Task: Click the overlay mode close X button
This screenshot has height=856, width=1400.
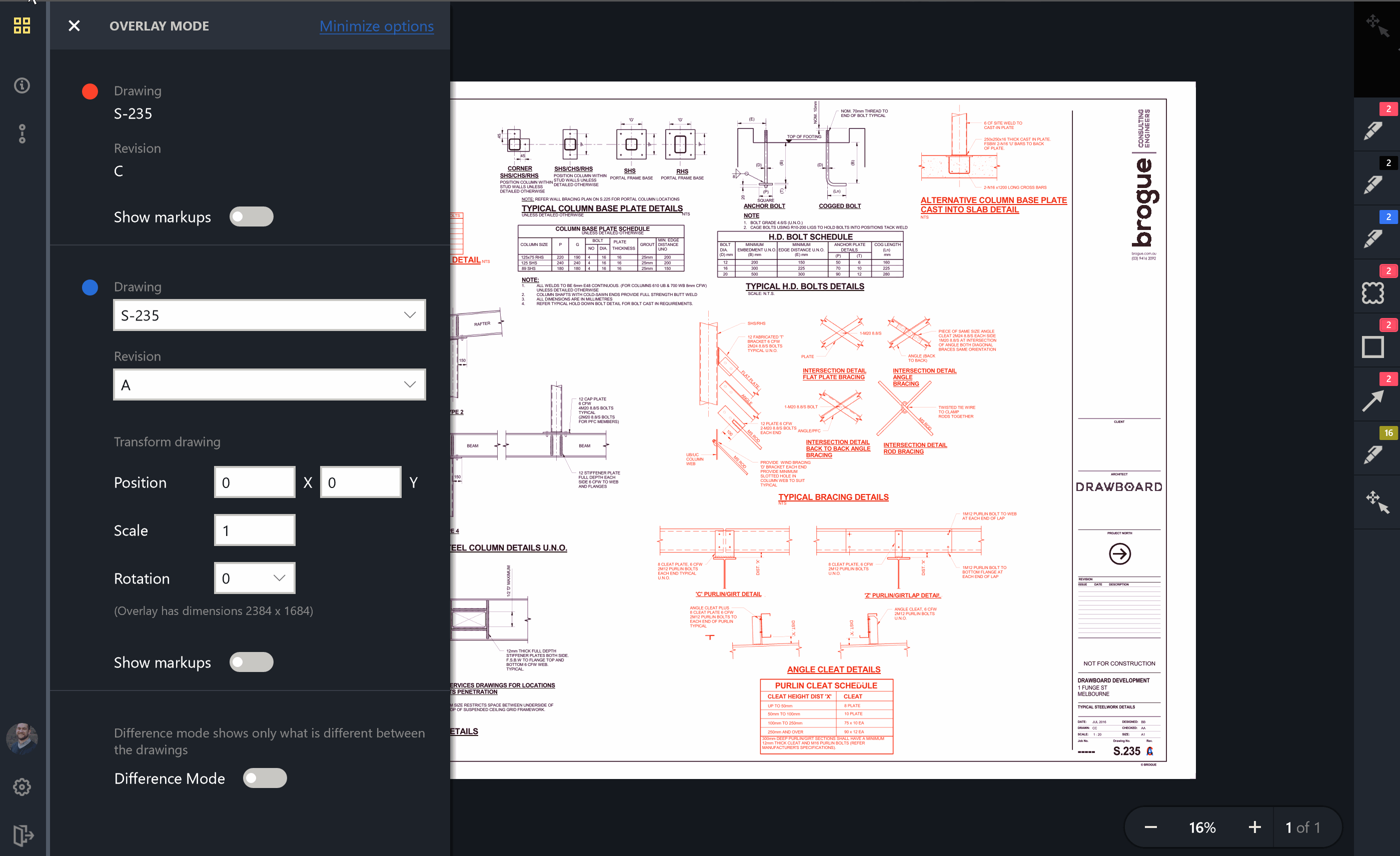Action: pos(74,26)
